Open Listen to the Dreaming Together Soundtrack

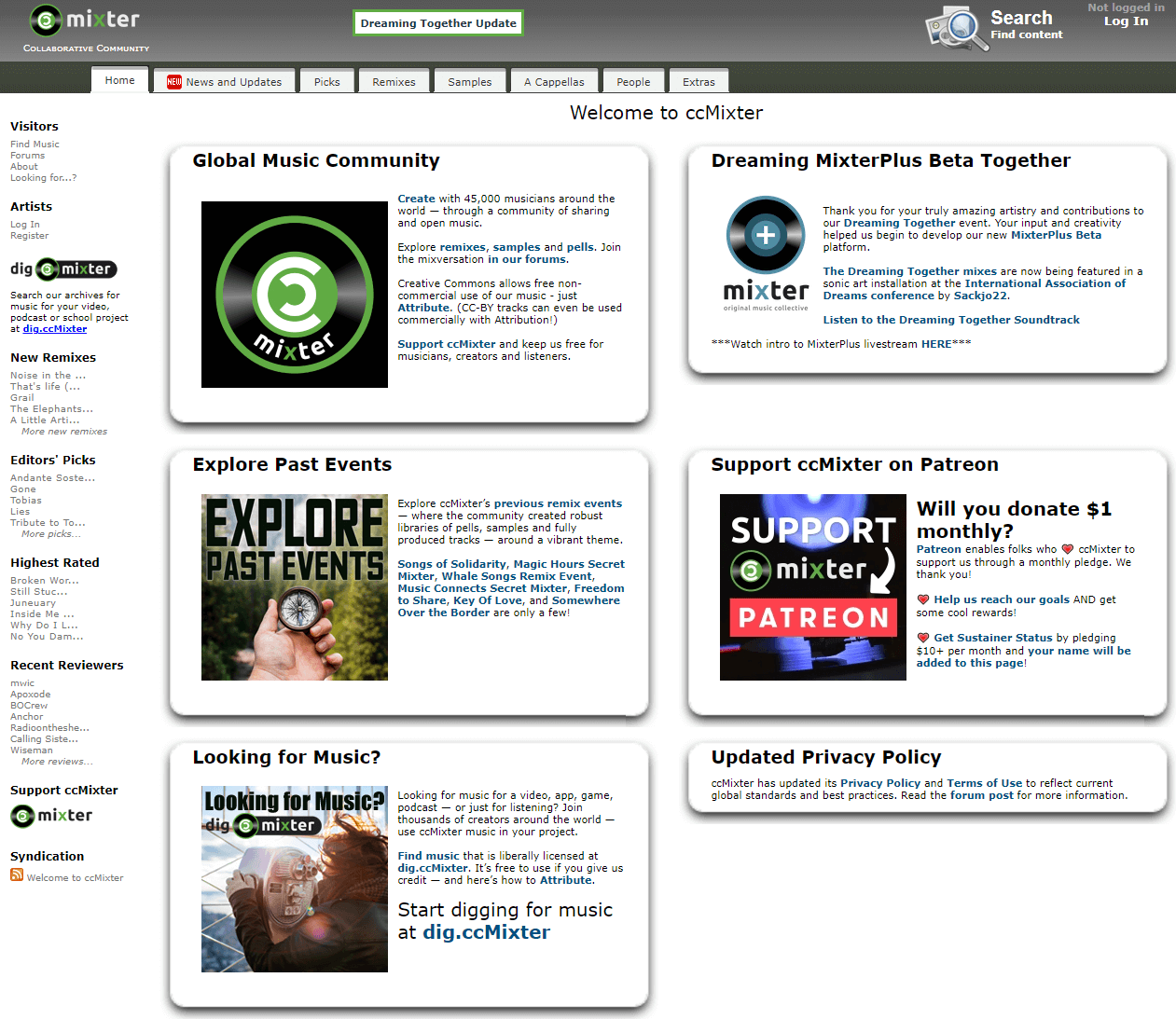[951, 320]
